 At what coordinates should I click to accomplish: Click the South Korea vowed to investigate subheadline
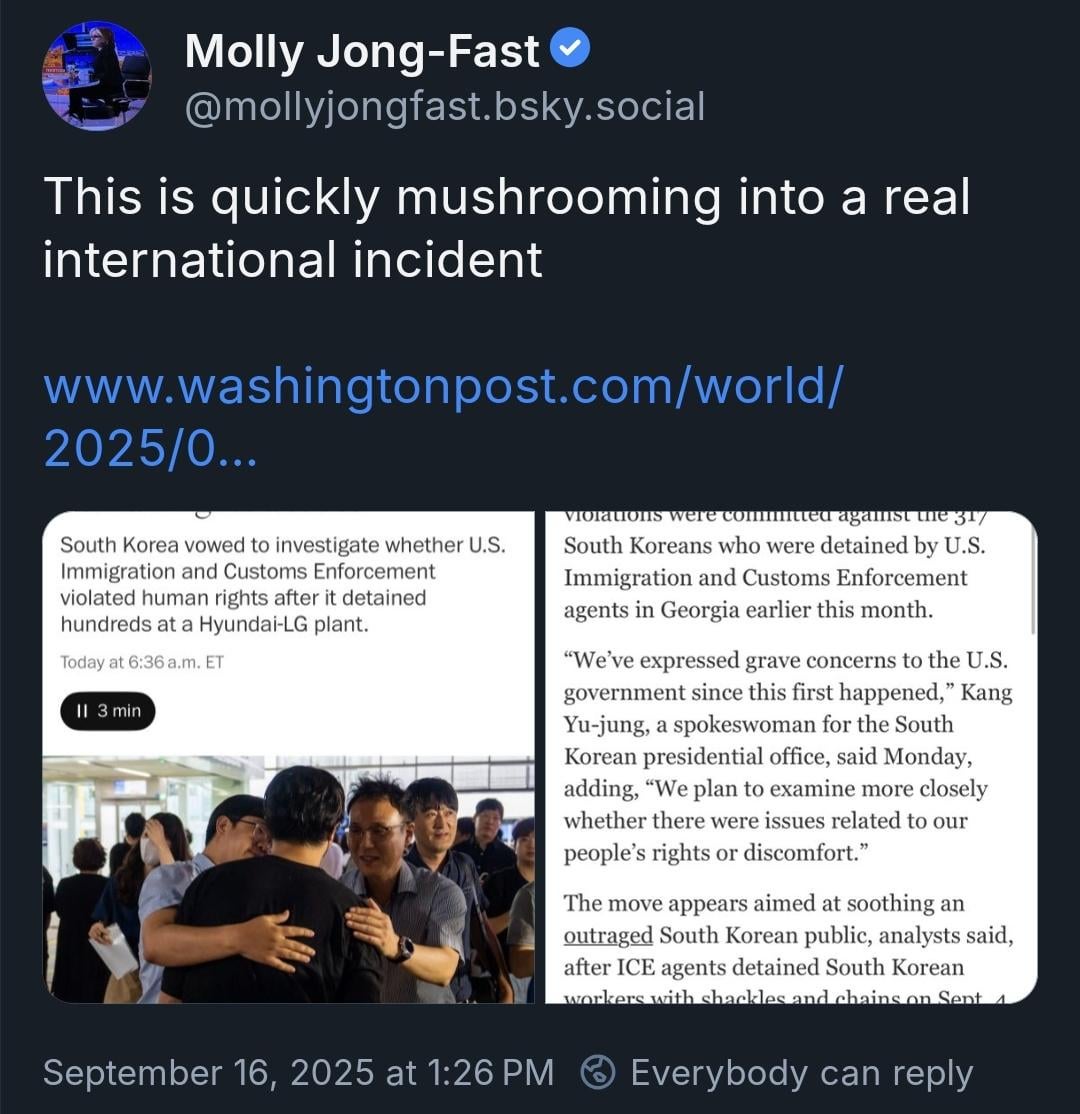(283, 584)
